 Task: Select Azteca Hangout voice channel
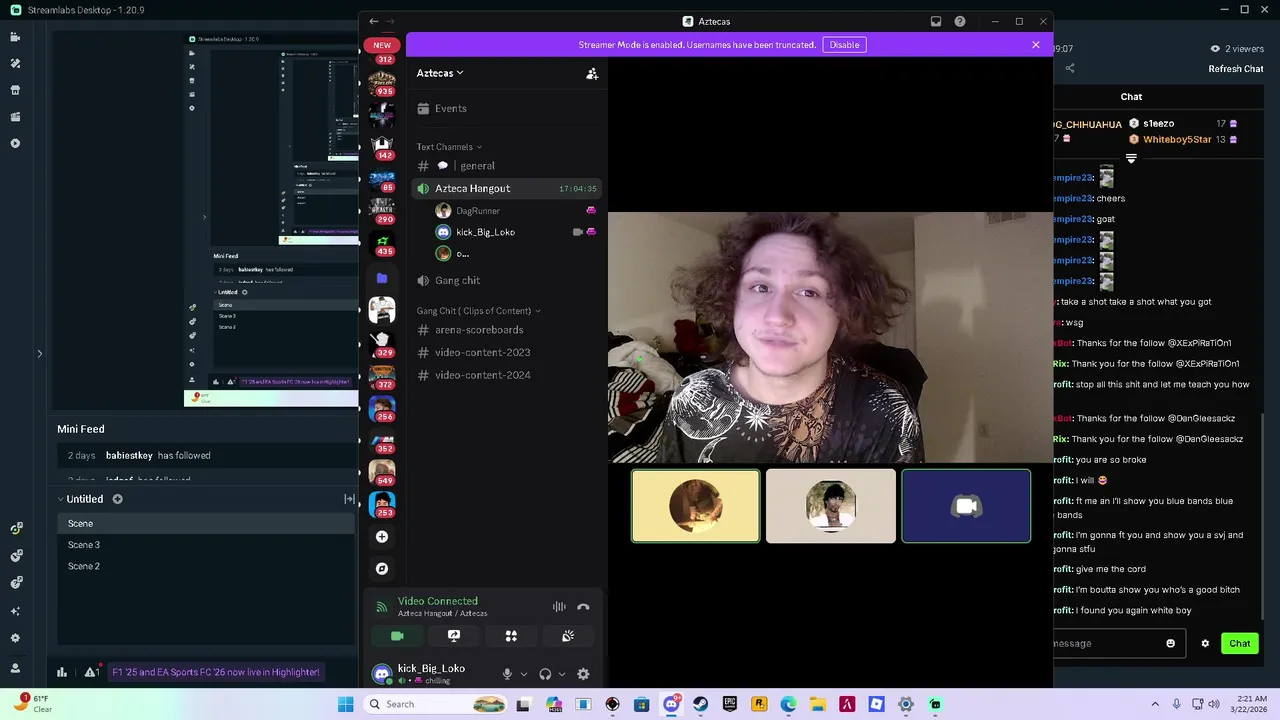tap(506, 188)
